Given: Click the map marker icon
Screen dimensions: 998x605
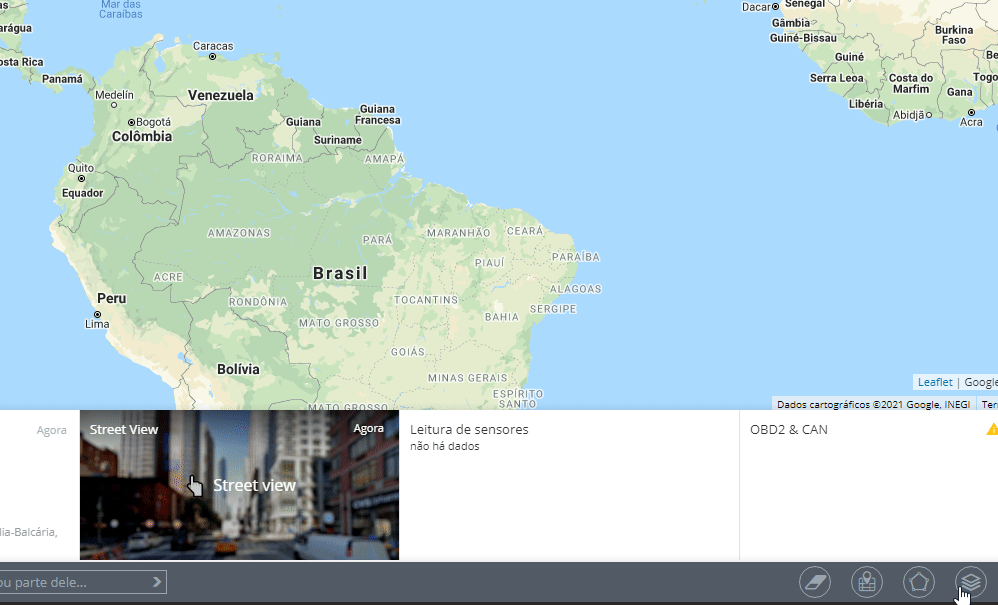Looking at the screenshot, I should pos(867,581).
